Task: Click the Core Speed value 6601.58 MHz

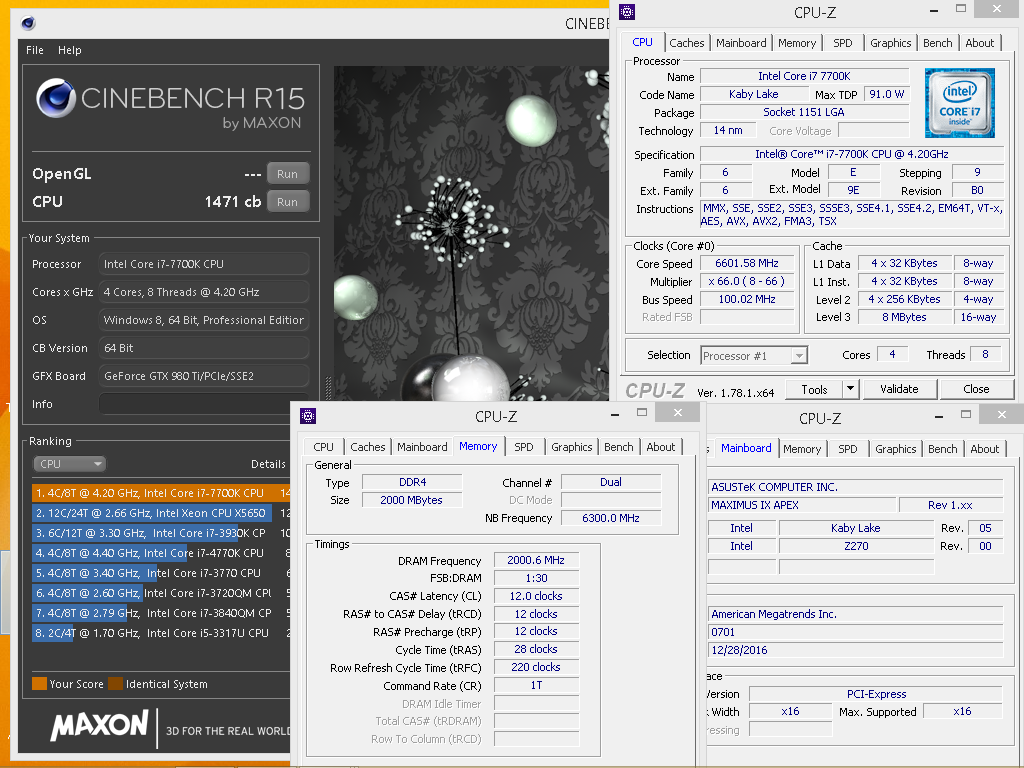Action: pos(747,263)
